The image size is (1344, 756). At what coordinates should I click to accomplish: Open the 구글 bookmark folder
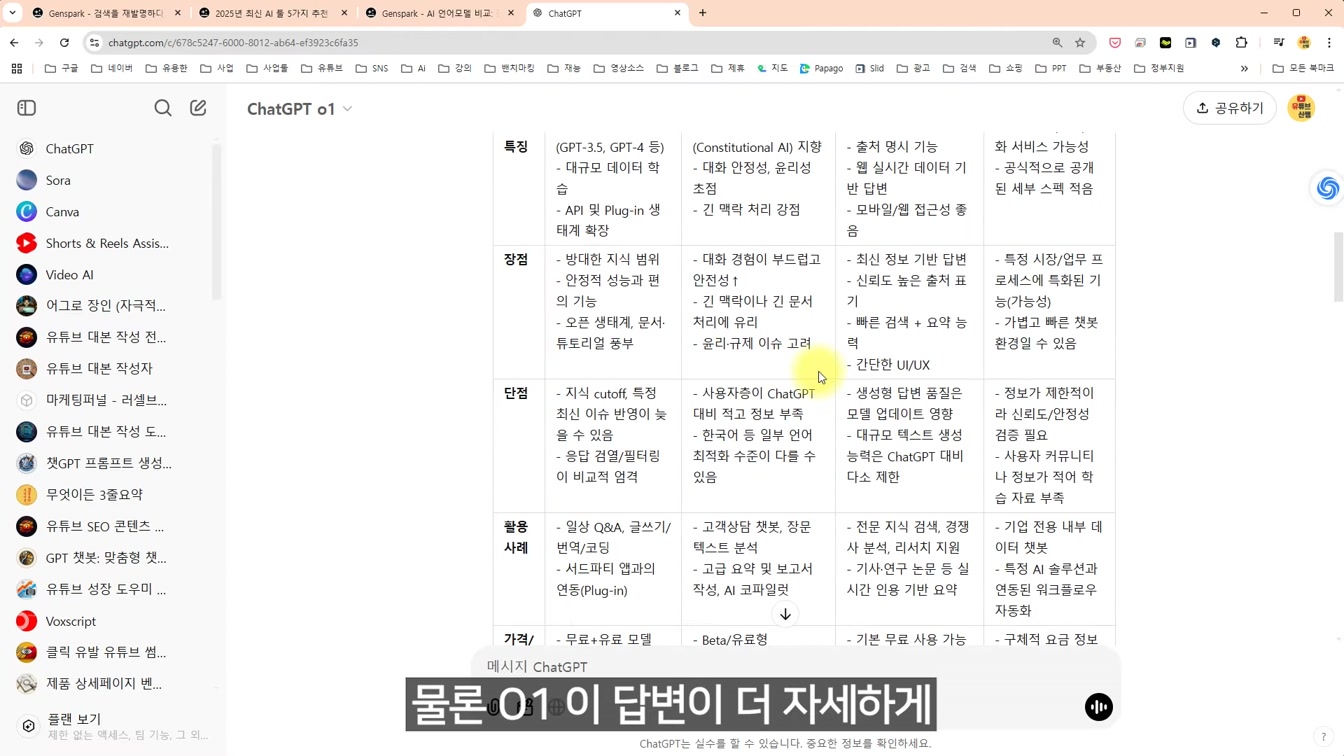[x=62, y=69]
